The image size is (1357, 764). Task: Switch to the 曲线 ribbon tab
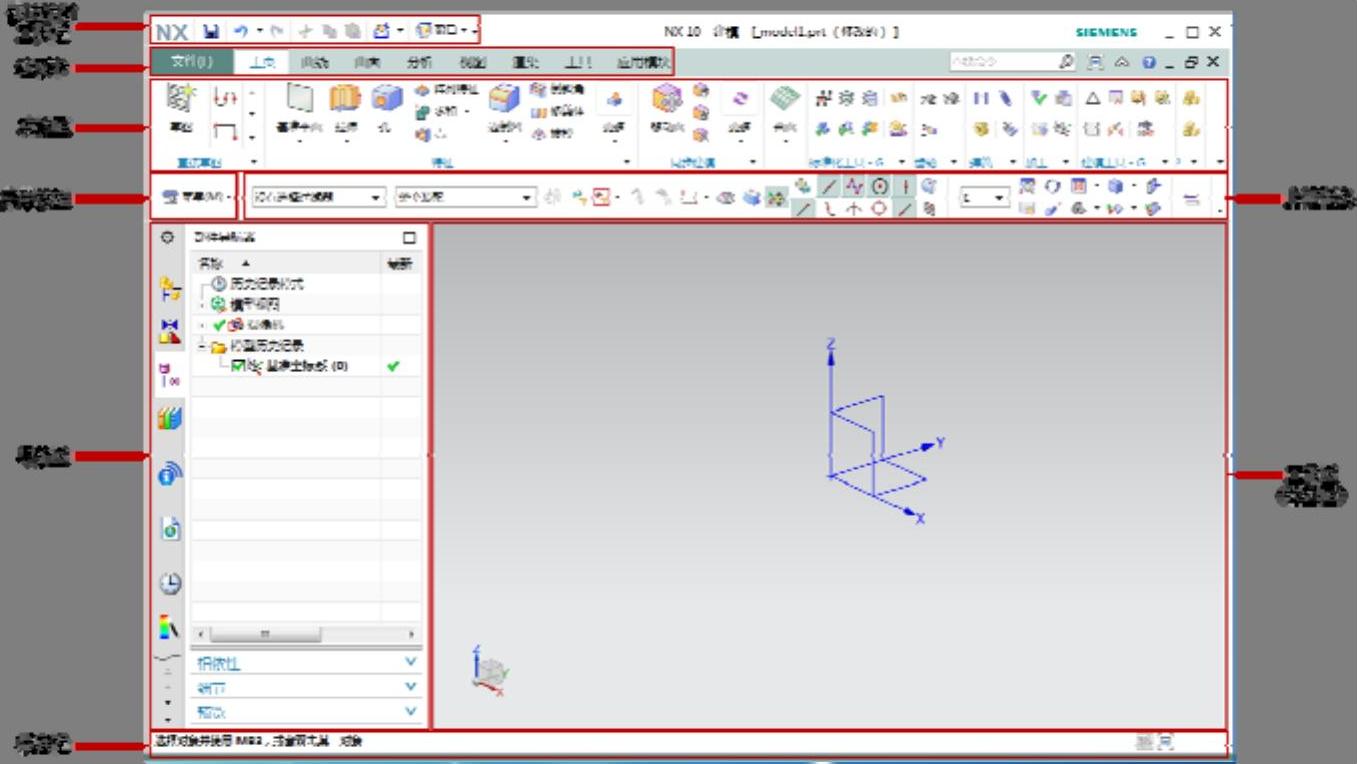click(315, 62)
